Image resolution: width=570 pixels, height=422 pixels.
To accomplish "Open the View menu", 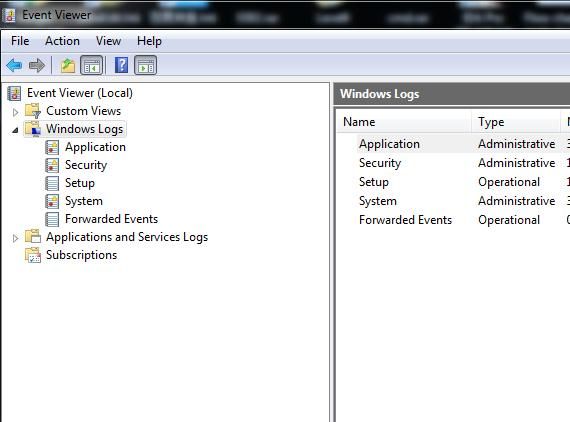I will (x=108, y=41).
